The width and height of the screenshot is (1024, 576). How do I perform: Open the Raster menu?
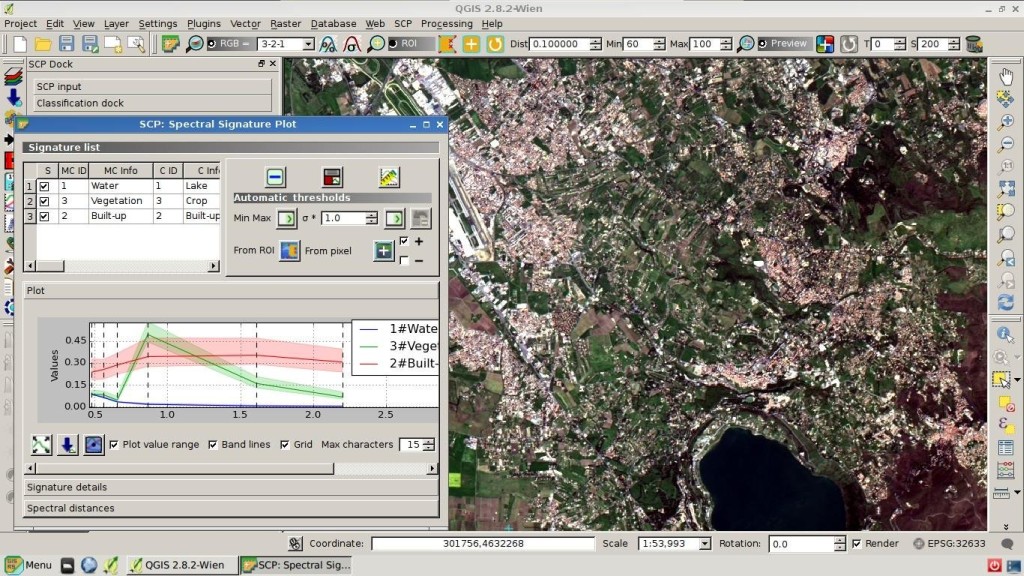pyautogui.click(x=285, y=24)
